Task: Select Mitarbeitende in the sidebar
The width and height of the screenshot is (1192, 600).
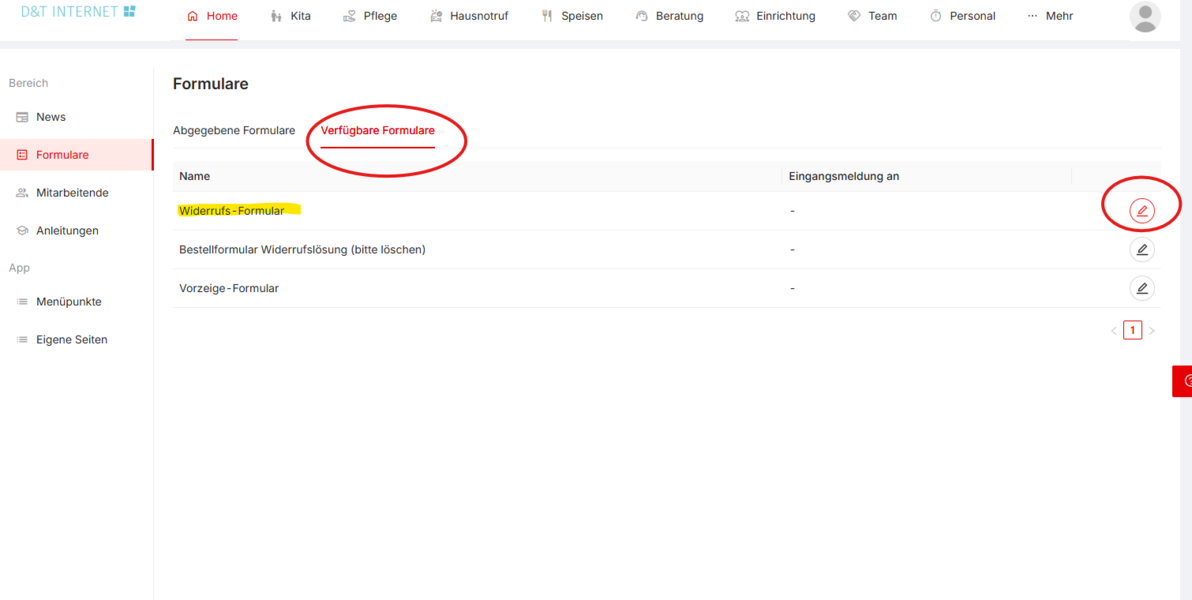Action: 63,193
